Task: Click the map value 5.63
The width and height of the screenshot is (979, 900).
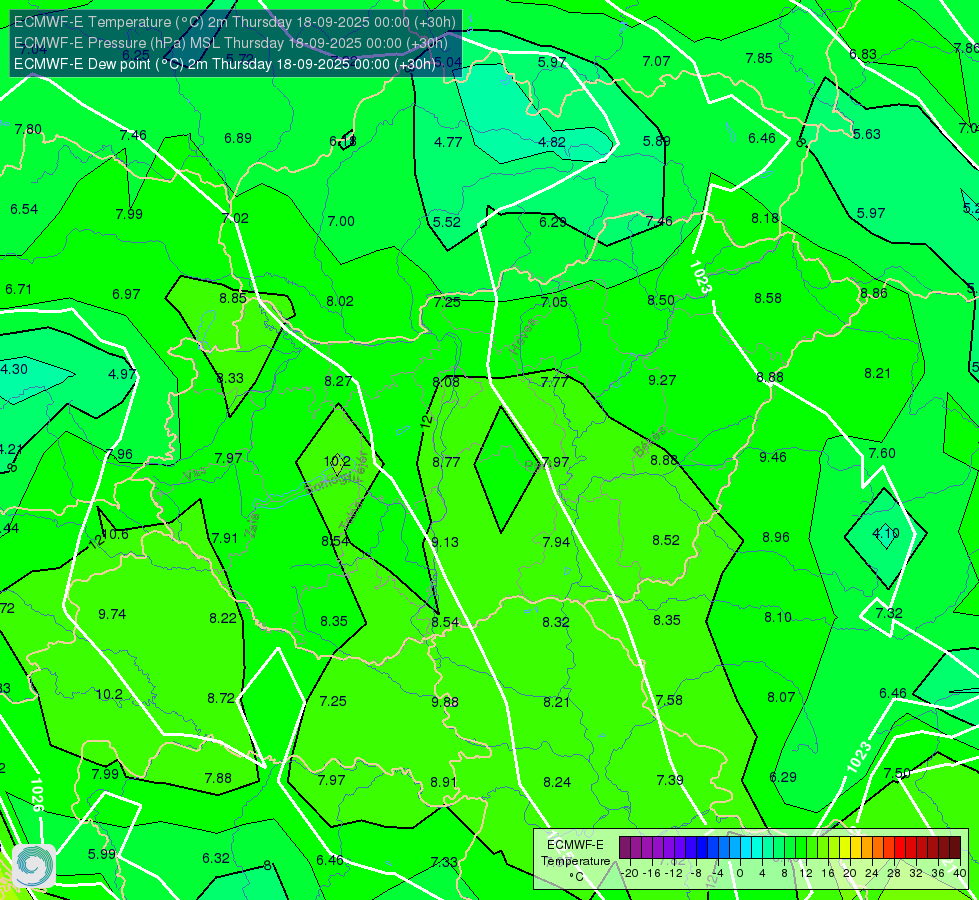Action: click(x=867, y=134)
